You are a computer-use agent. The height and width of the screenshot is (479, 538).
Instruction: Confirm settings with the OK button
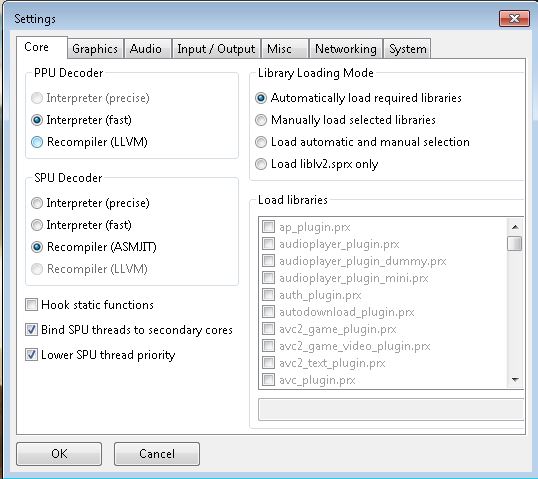click(59, 454)
